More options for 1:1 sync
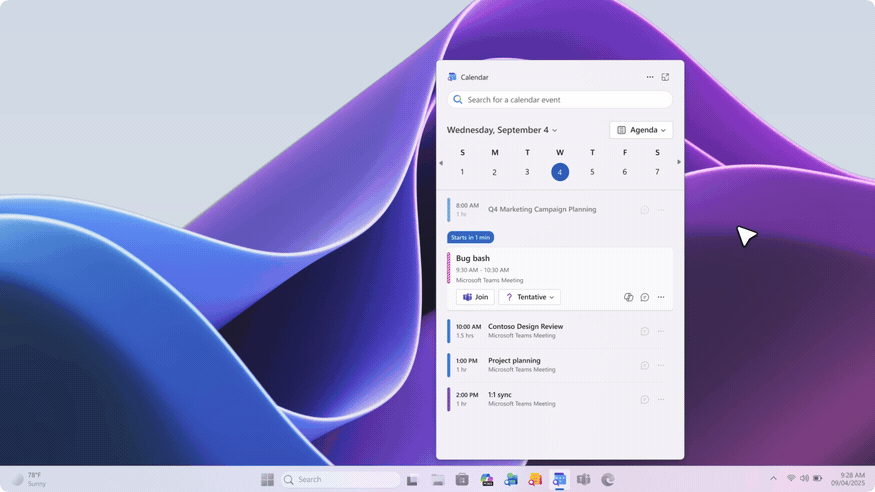Image resolution: width=875 pixels, height=492 pixels. click(661, 399)
